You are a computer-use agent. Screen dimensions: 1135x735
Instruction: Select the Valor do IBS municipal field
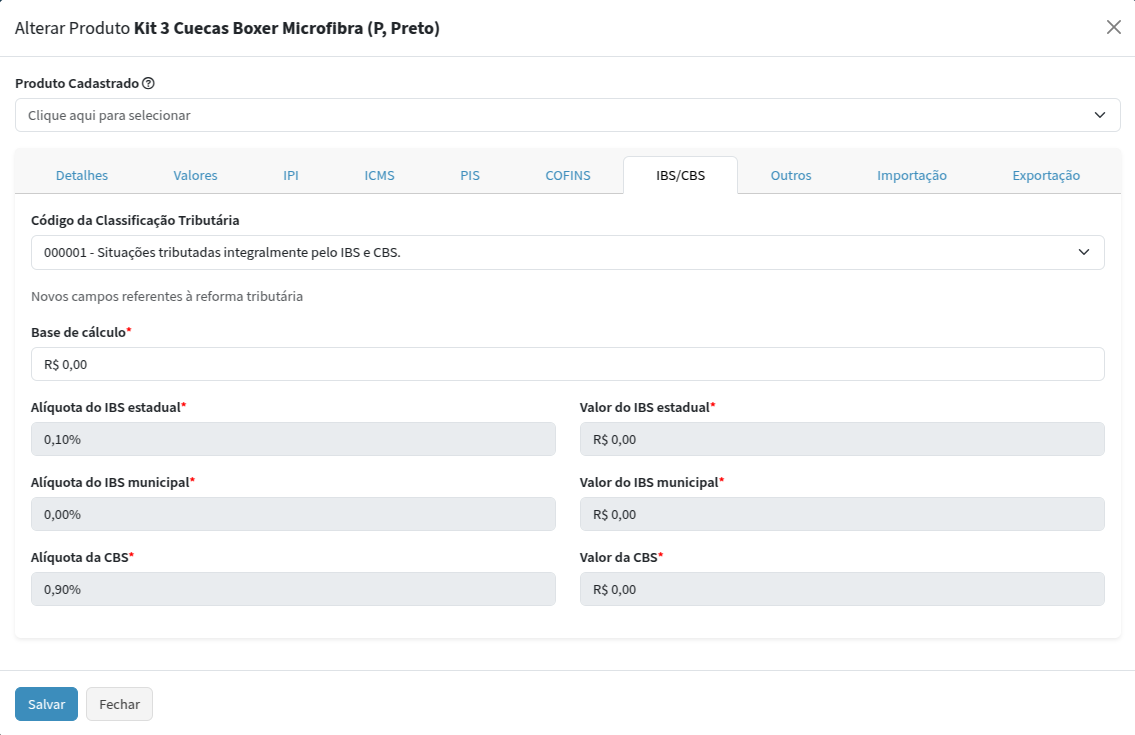click(842, 514)
